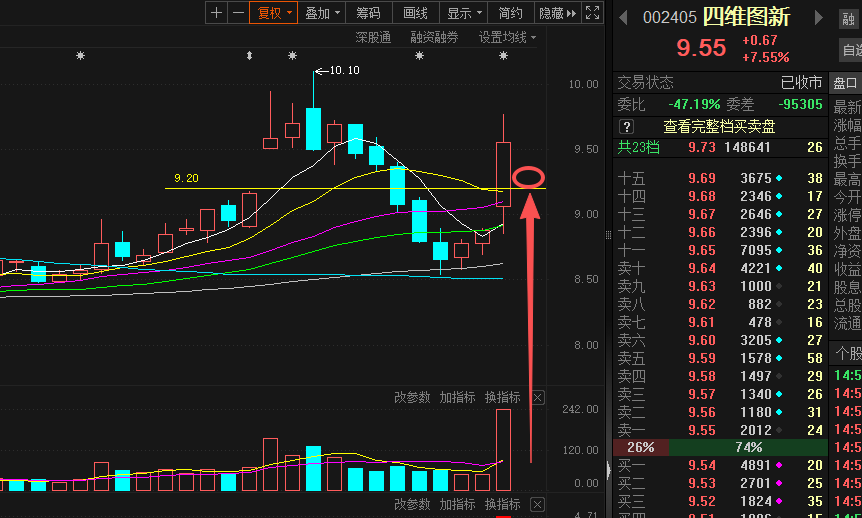Select the 深股通 indicator tab

point(373,37)
